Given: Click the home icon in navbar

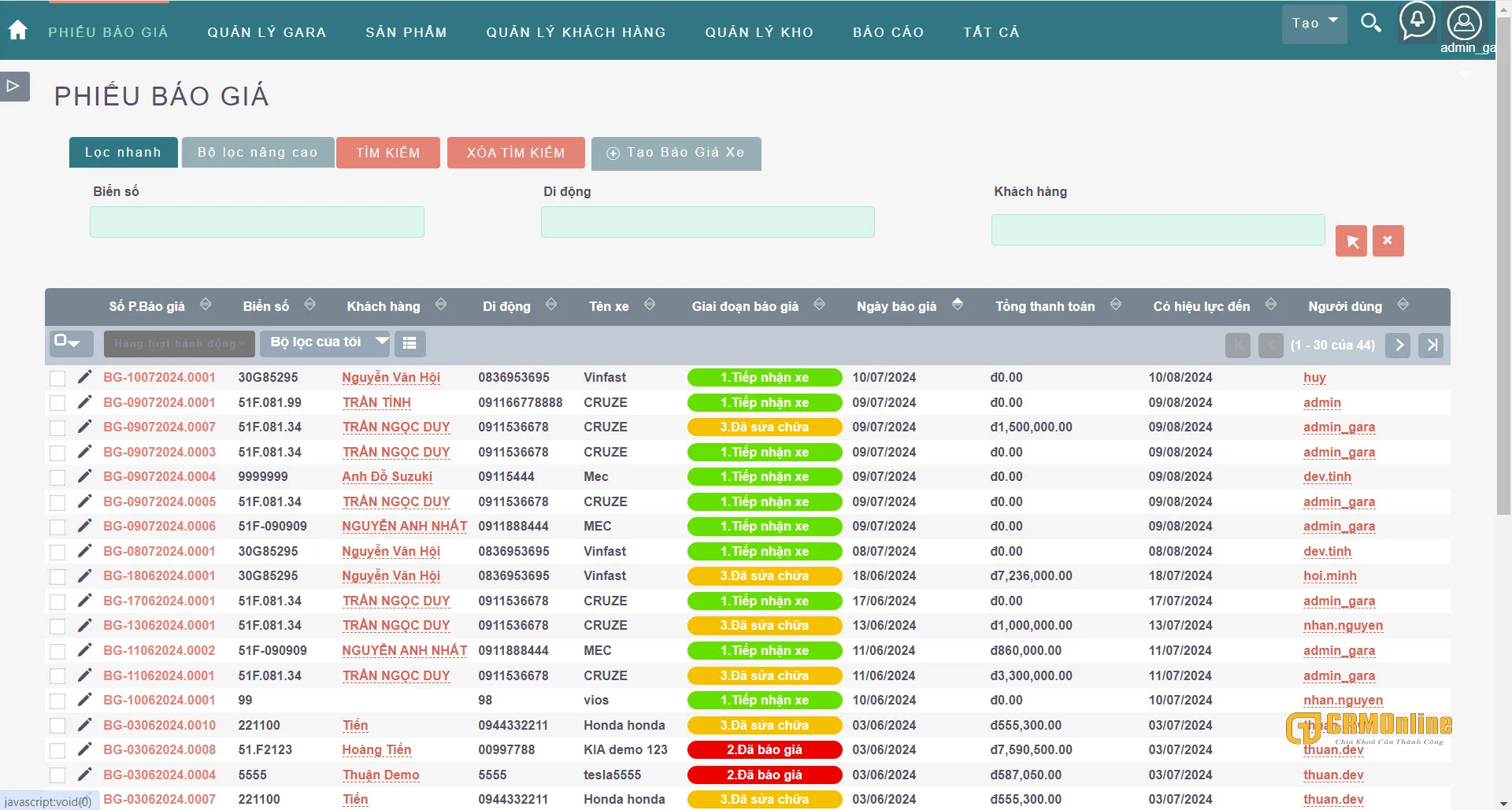Looking at the screenshot, I should point(17,31).
